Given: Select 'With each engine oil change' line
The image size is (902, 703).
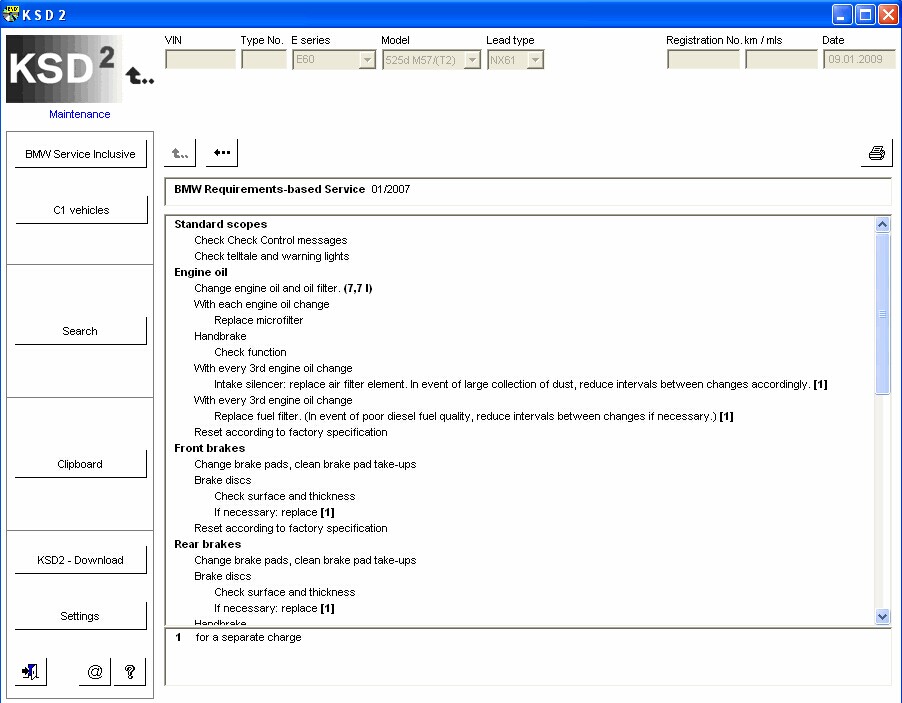Looking at the screenshot, I should tap(262, 304).
